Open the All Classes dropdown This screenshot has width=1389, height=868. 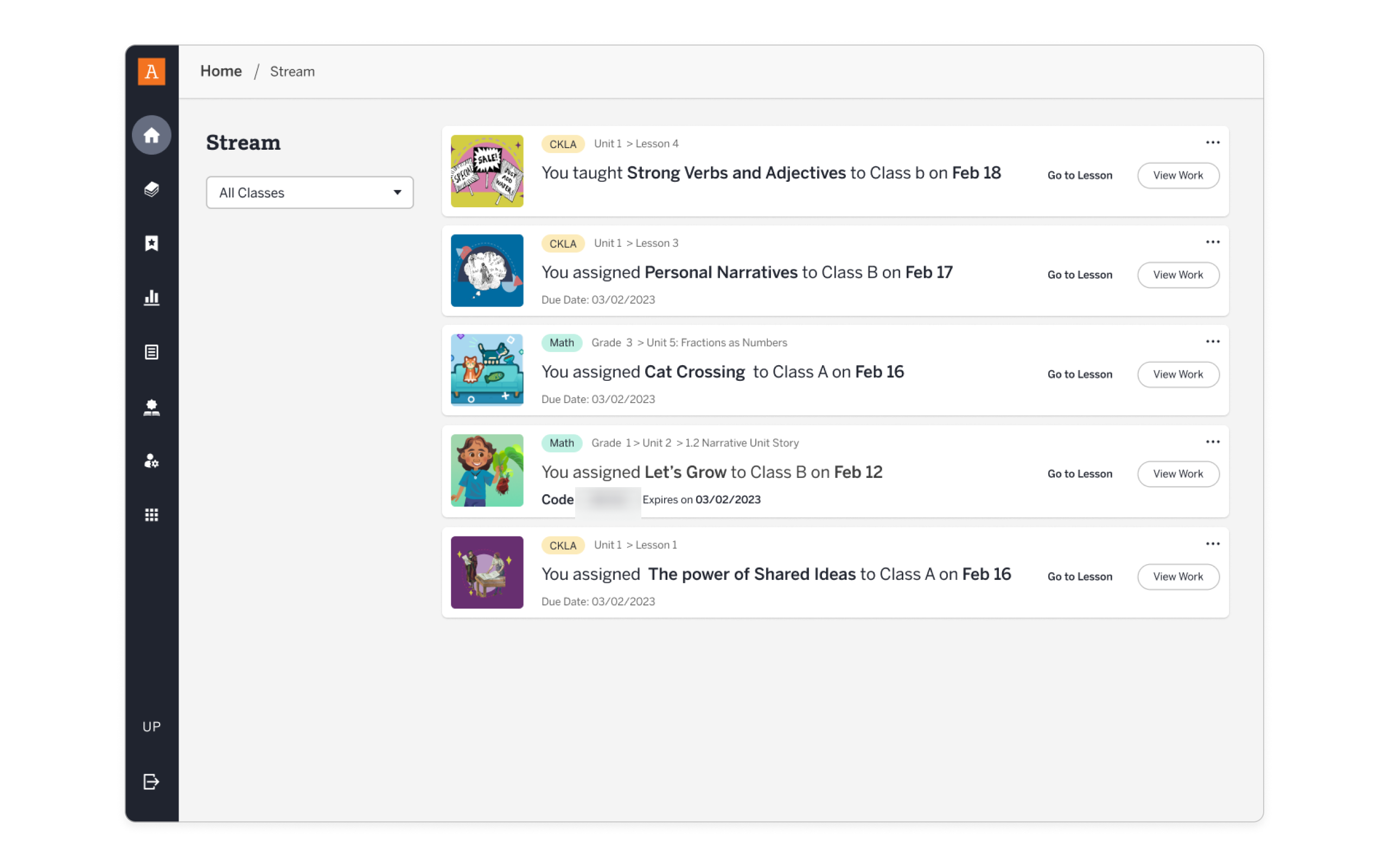click(x=309, y=192)
